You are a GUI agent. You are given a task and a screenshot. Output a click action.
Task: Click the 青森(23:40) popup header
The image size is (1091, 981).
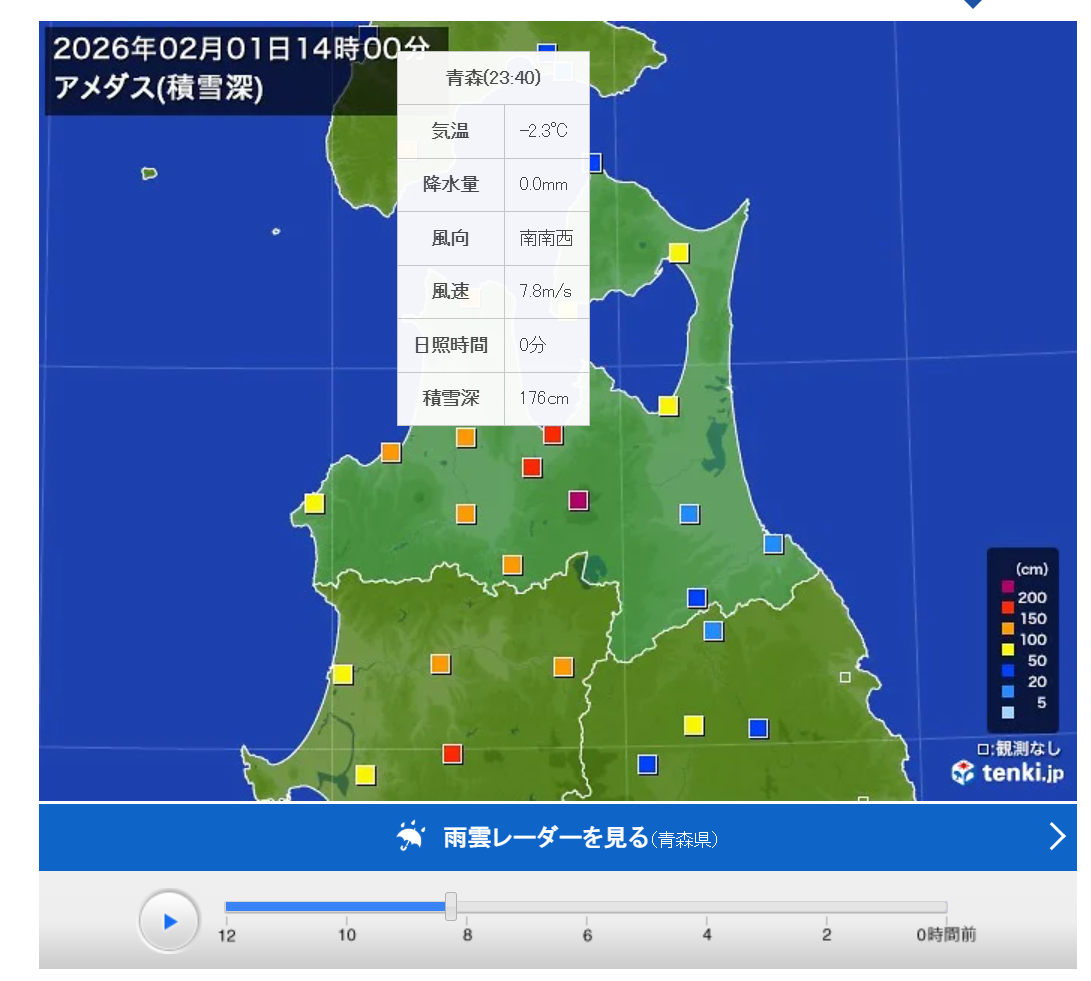493,78
